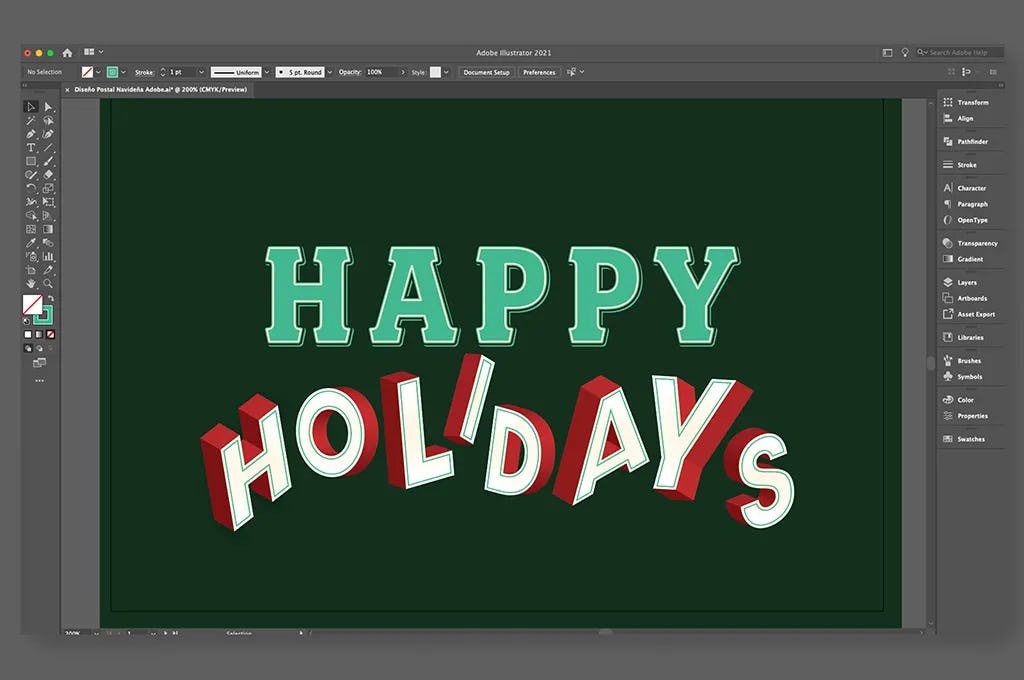The image size is (1024, 680).
Task: Open the Preferences button
Action: 539,72
